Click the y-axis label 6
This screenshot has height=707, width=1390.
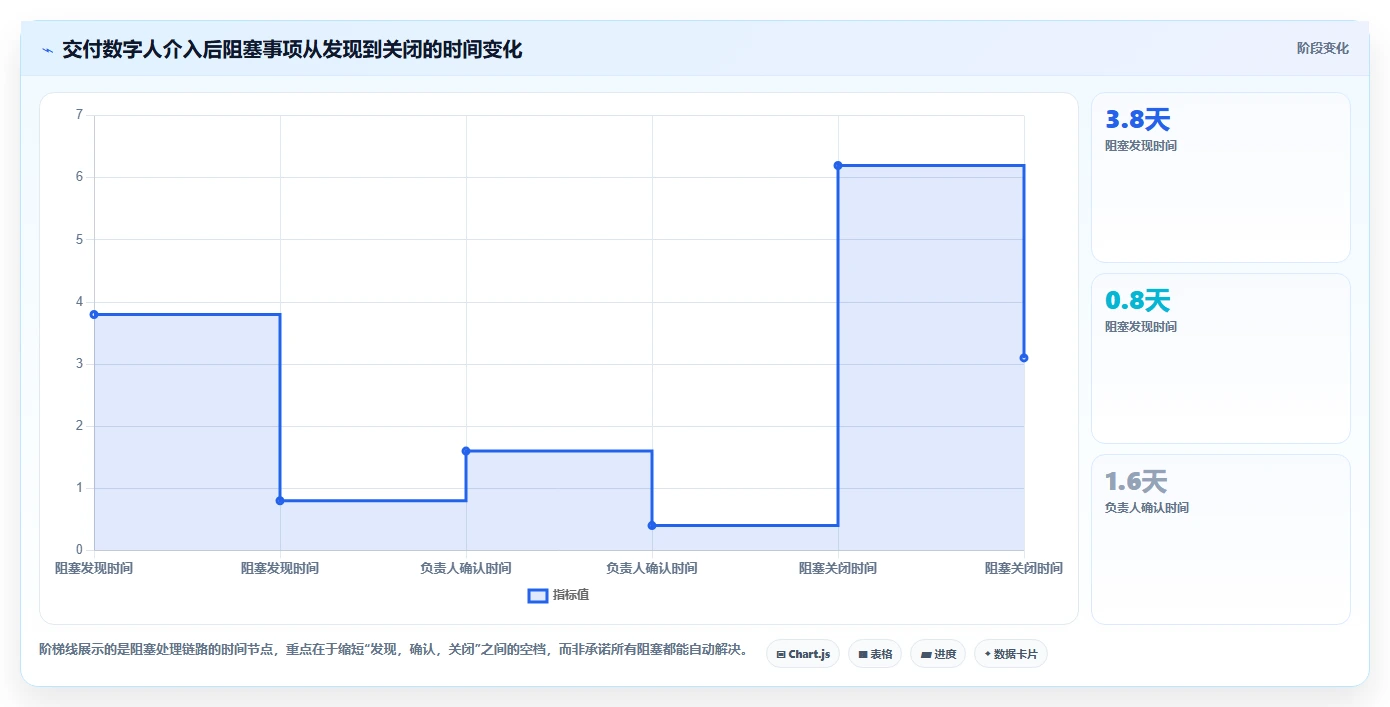point(79,177)
